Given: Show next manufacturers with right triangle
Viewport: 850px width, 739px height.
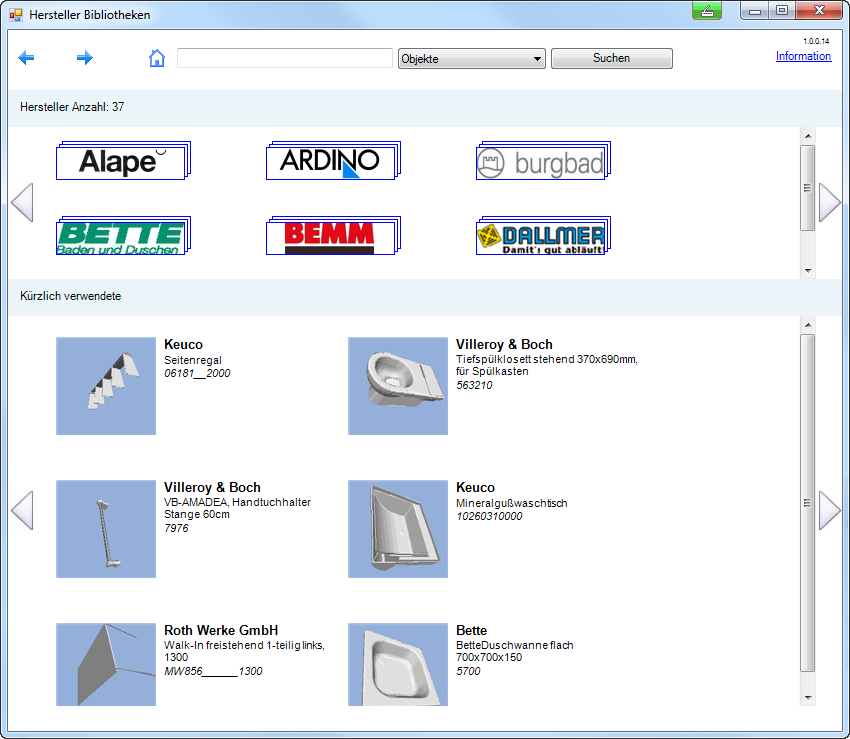Looking at the screenshot, I should point(829,202).
